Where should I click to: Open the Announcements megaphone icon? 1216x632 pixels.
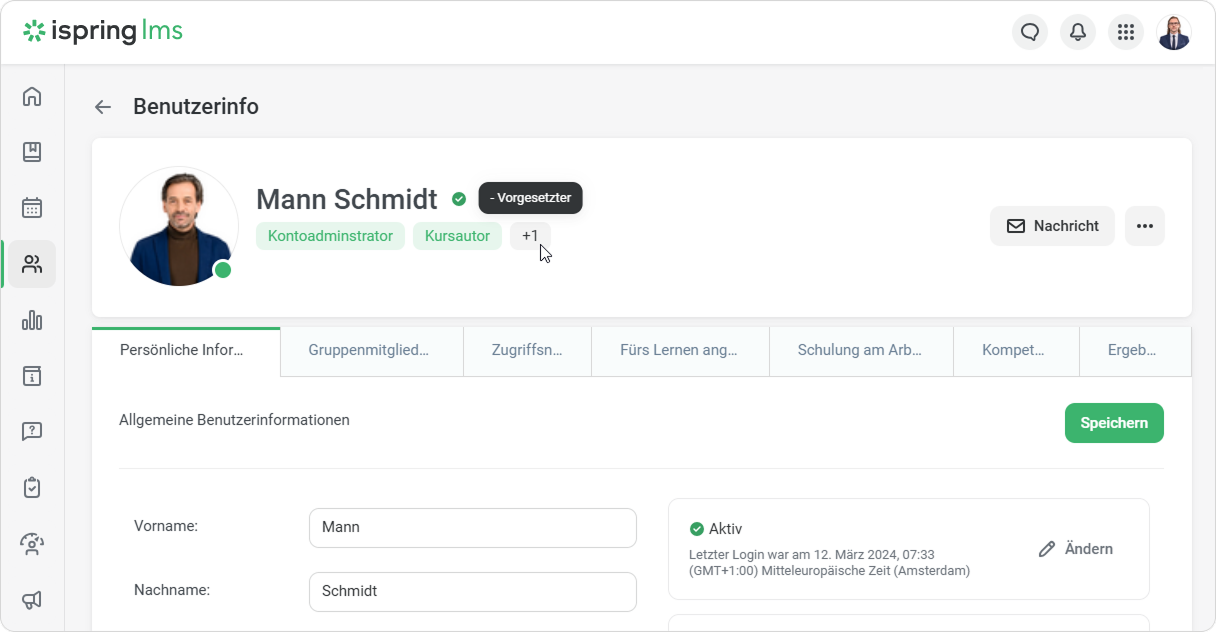32,600
